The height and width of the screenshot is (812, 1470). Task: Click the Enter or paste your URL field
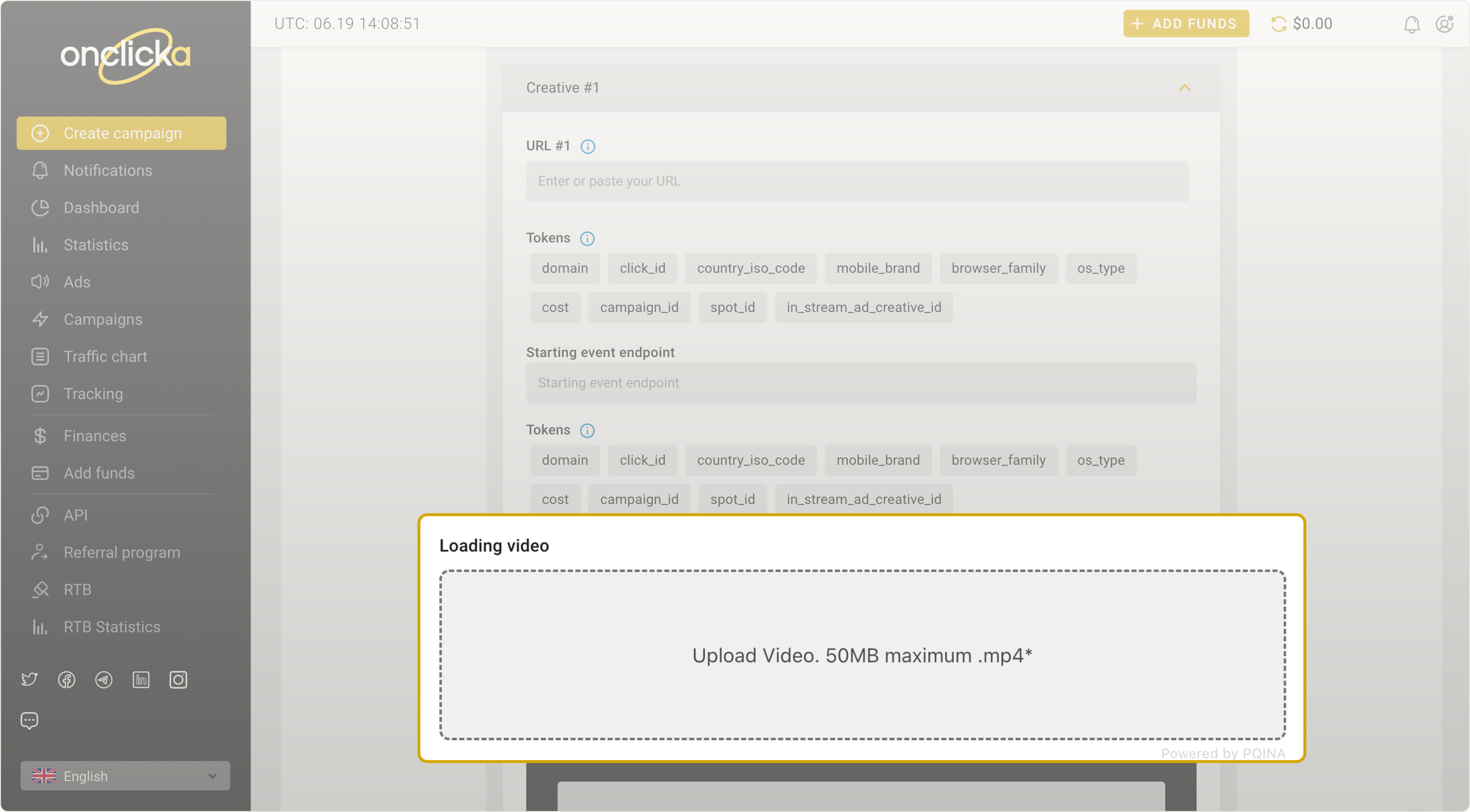[x=857, y=181]
